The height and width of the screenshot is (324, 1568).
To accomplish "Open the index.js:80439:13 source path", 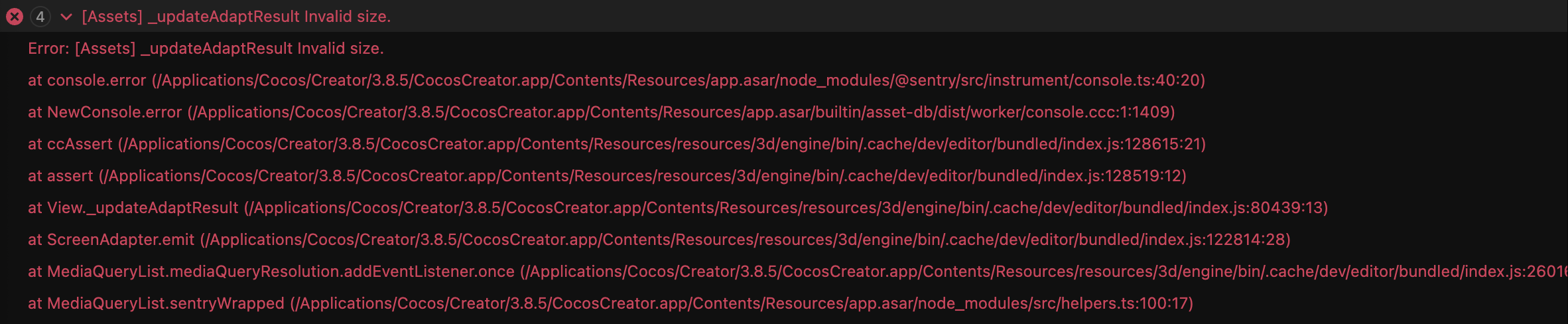I will (x=785, y=208).
